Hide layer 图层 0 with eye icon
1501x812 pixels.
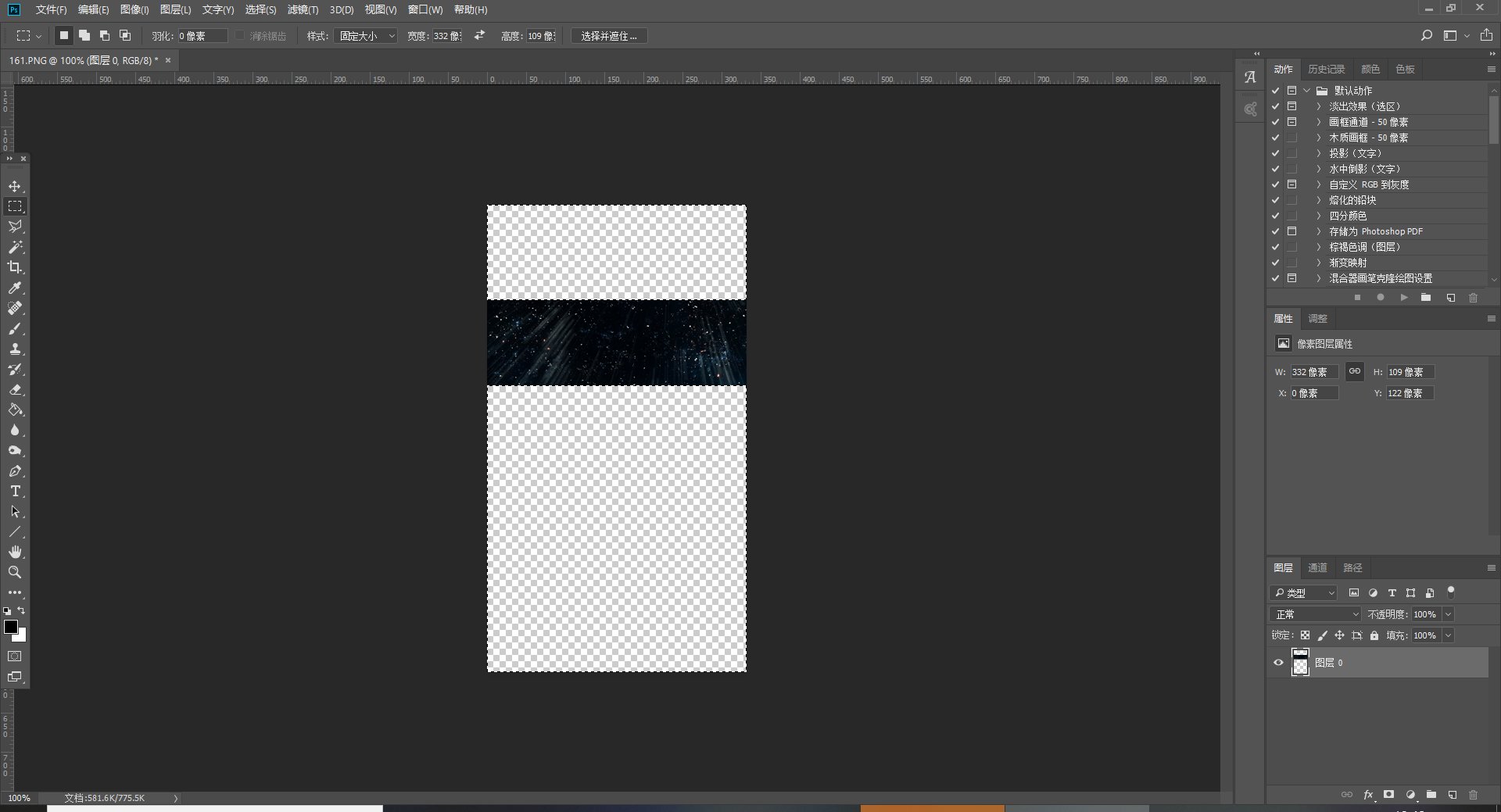pyautogui.click(x=1278, y=663)
